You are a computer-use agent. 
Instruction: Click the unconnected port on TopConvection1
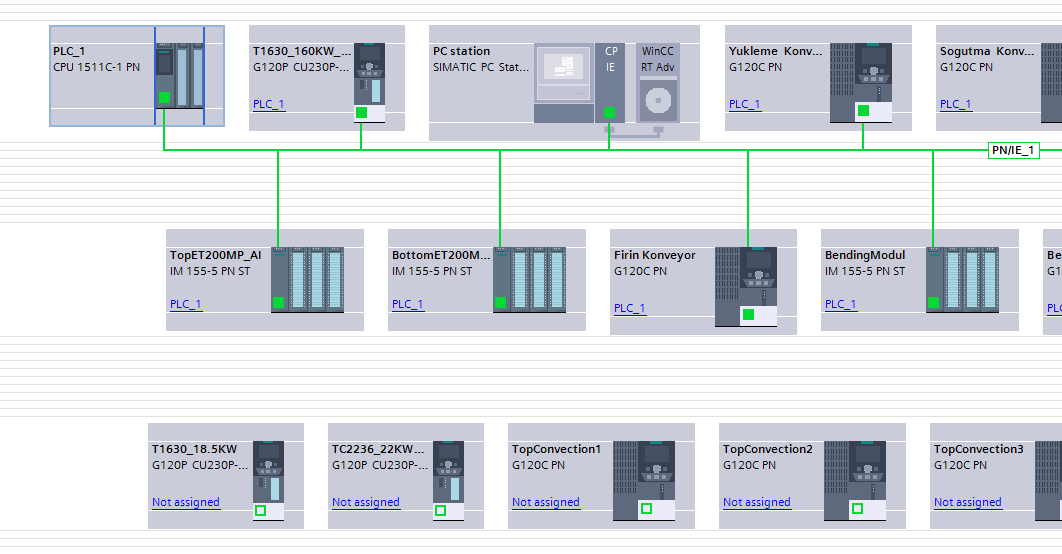pos(646,508)
